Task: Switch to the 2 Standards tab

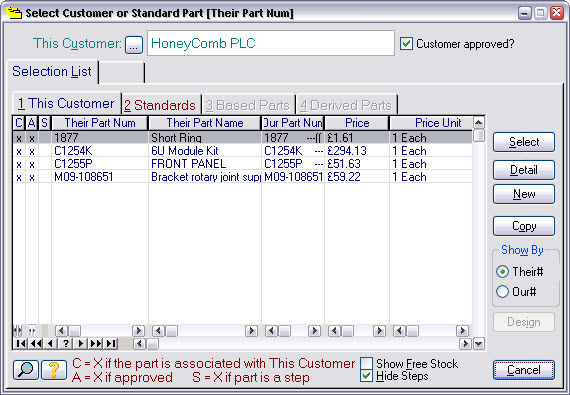Action: tap(160, 105)
